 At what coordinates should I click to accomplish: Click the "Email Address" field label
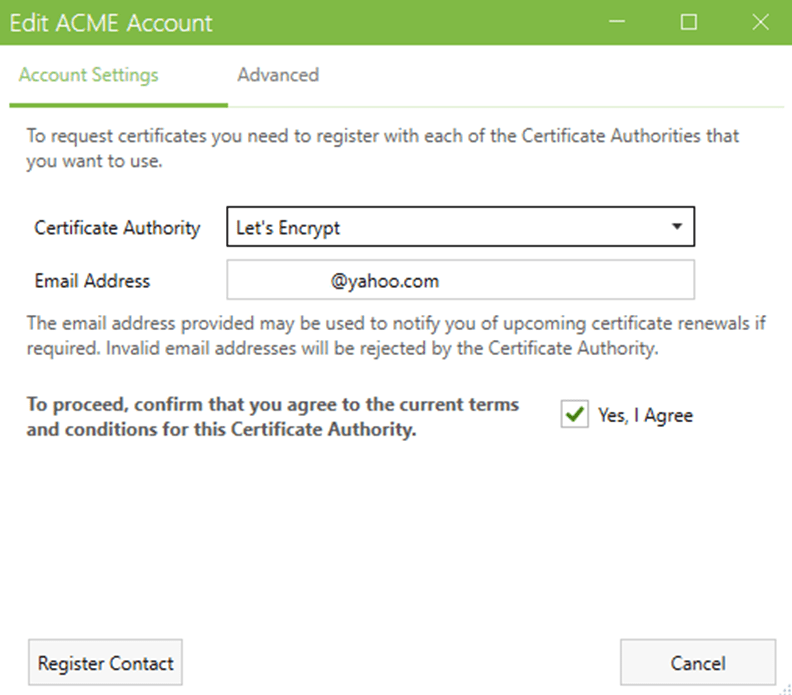[x=92, y=281]
